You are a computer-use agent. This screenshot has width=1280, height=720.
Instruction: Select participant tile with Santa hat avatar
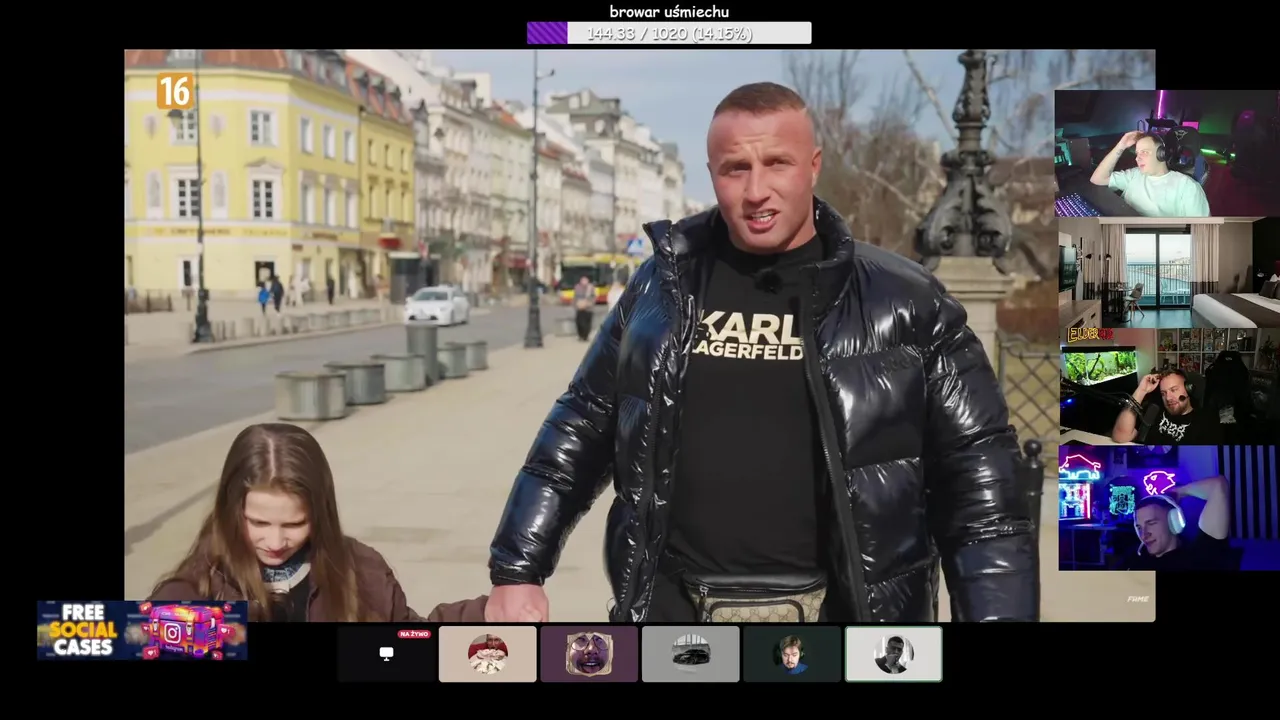[488, 654]
